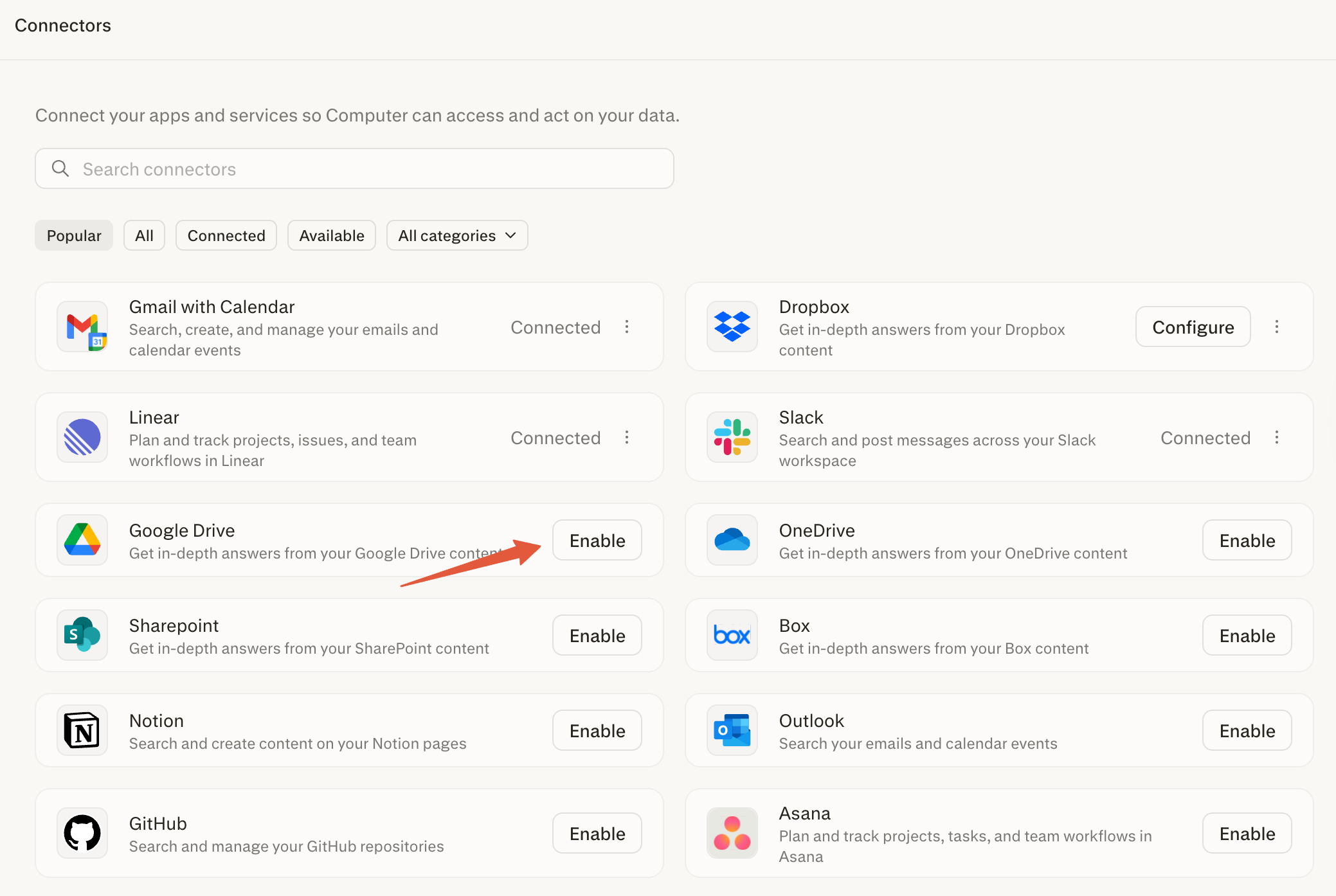Viewport: 1336px width, 896px height.
Task: Show All connectors tab
Action: click(144, 235)
